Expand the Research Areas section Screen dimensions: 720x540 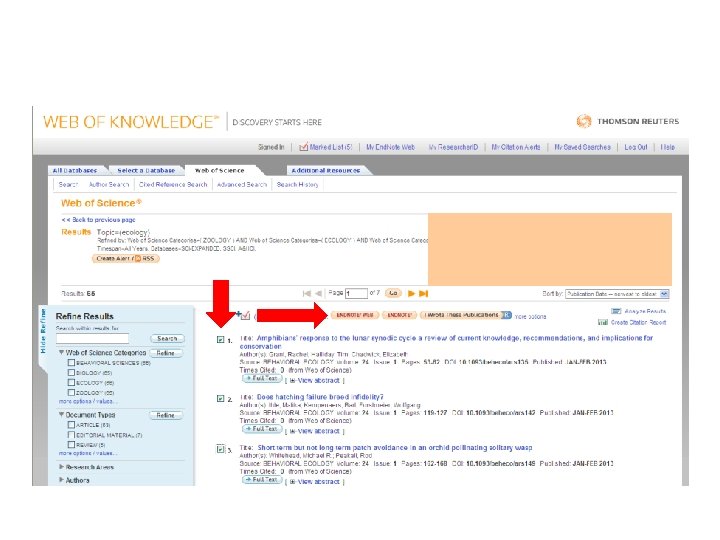pos(61,467)
